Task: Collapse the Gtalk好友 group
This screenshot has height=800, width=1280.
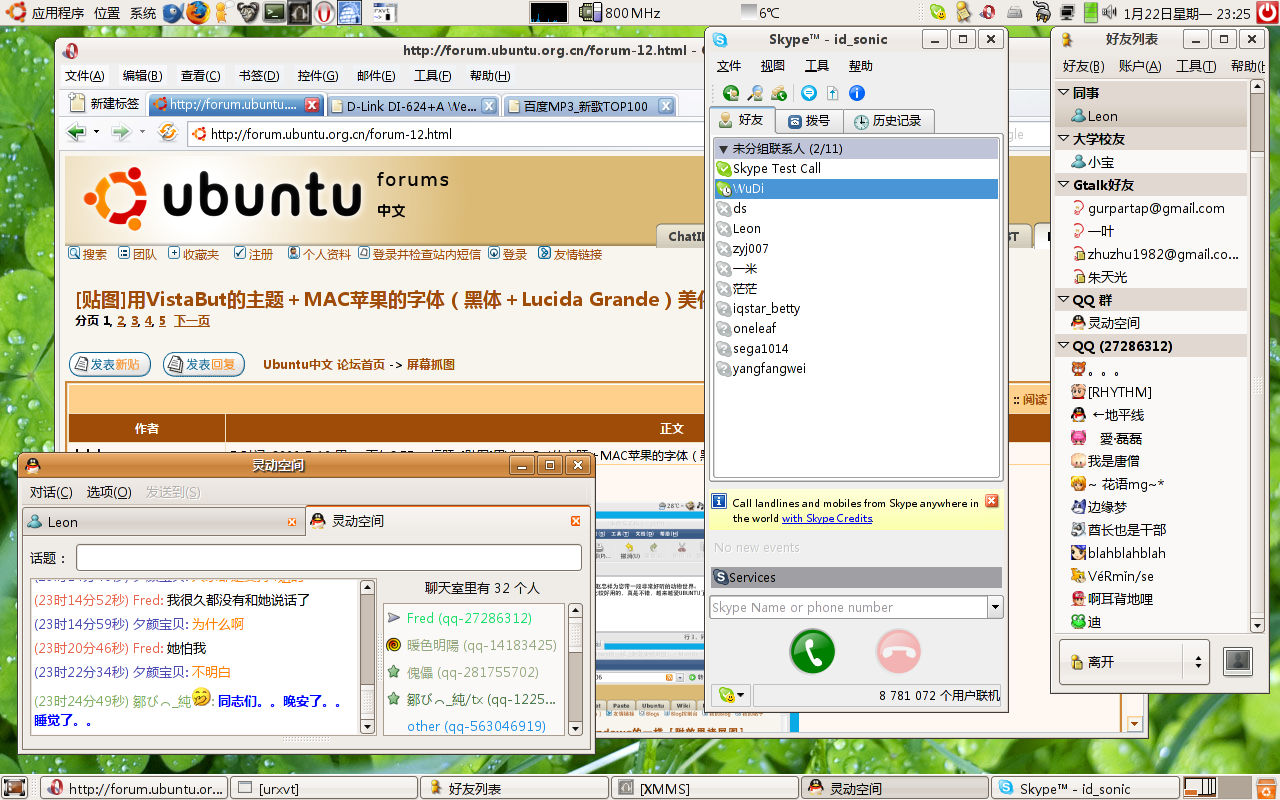Action: click(1064, 185)
